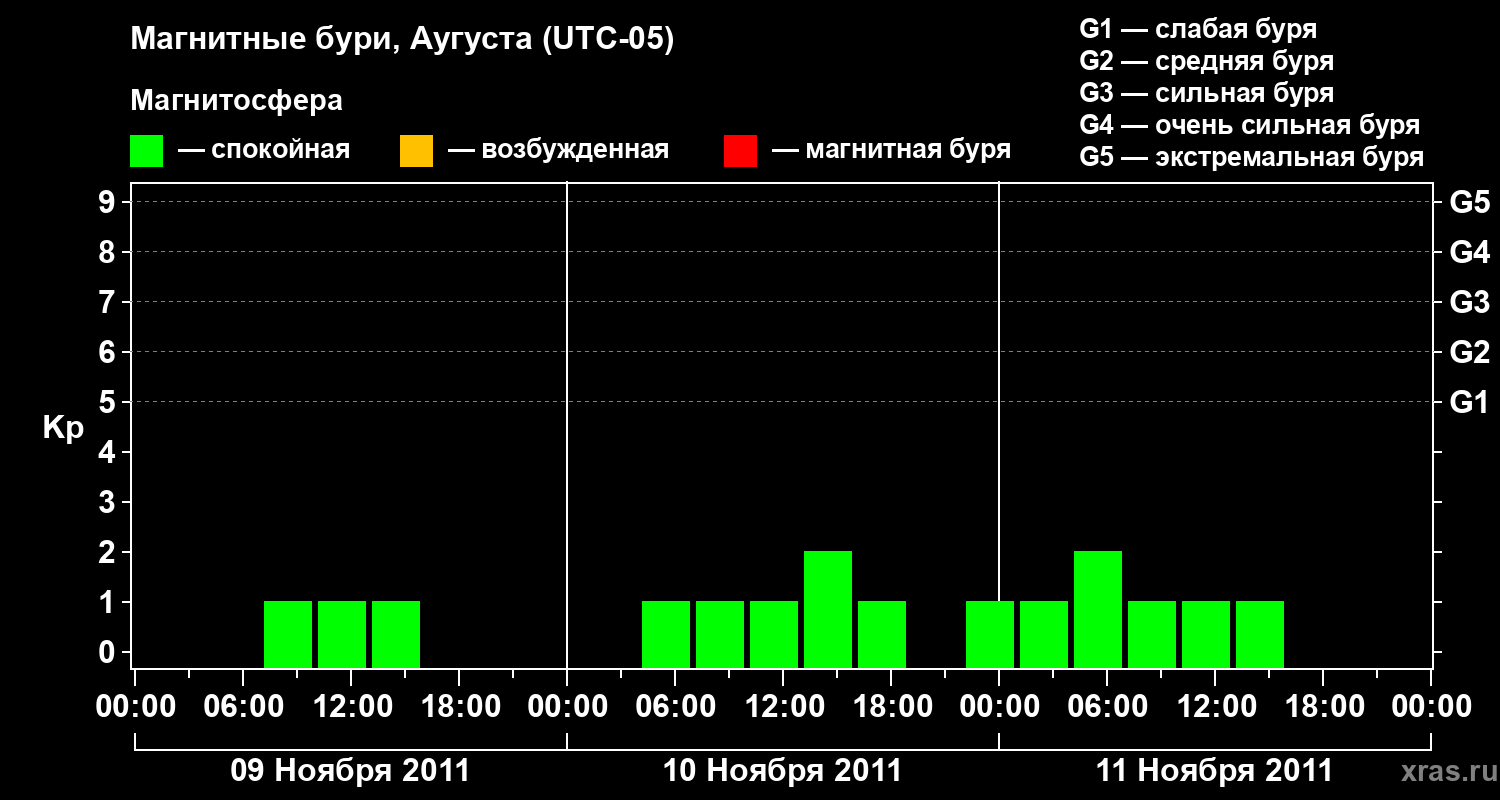Click the 12:00 time label under 09 Ноября

point(351,707)
